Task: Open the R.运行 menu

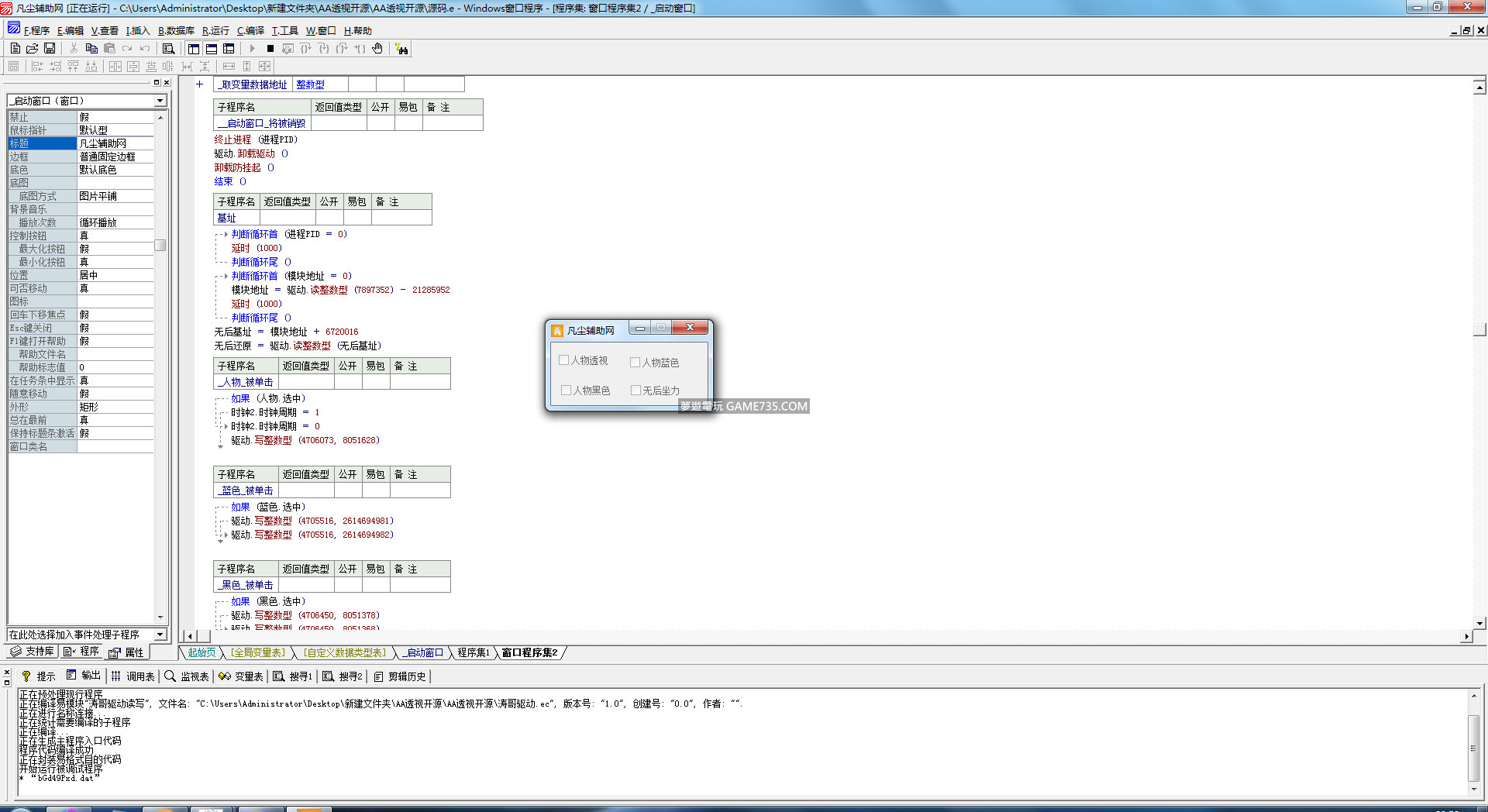Action: tap(215, 31)
